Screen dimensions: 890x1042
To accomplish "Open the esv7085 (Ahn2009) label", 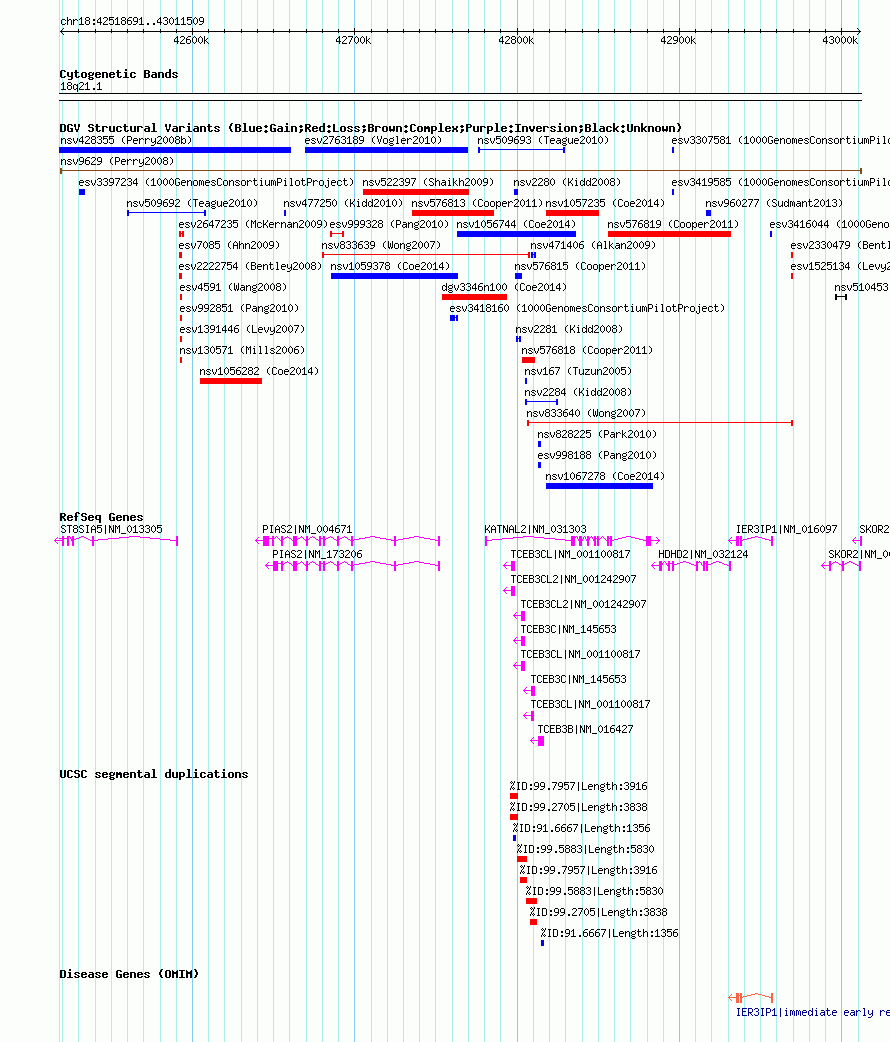I will tap(229, 245).
